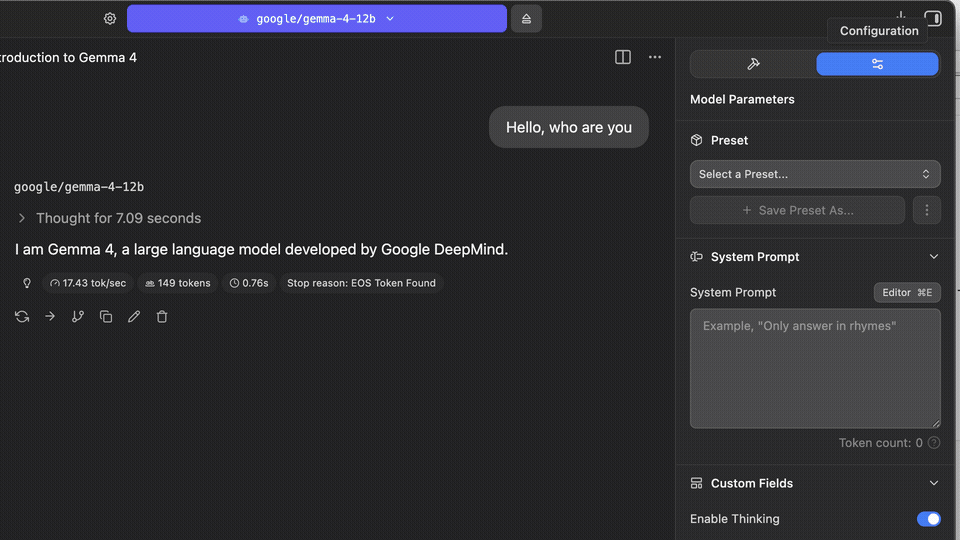Split the chat view
Viewport: 960px width, 540px height.
click(623, 57)
